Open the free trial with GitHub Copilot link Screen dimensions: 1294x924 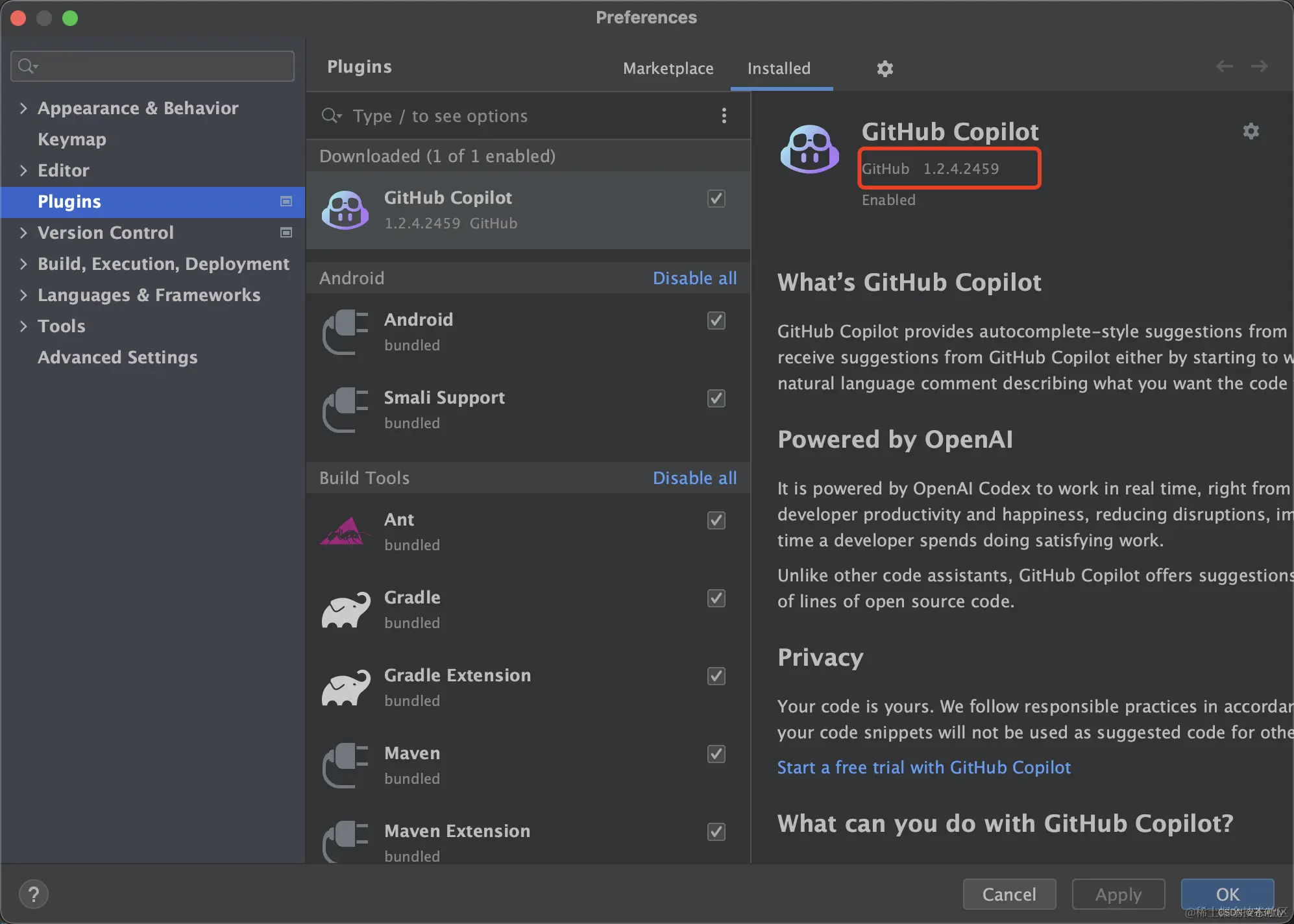click(x=923, y=767)
